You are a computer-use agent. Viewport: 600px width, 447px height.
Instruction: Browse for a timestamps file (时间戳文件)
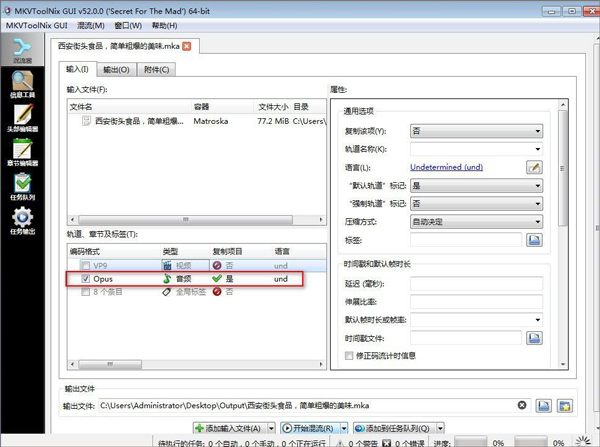(x=534, y=338)
